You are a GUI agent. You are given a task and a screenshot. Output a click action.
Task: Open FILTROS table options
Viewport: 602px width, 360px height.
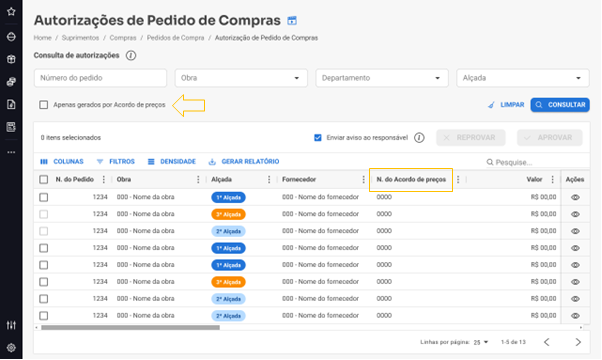(x=116, y=162)
